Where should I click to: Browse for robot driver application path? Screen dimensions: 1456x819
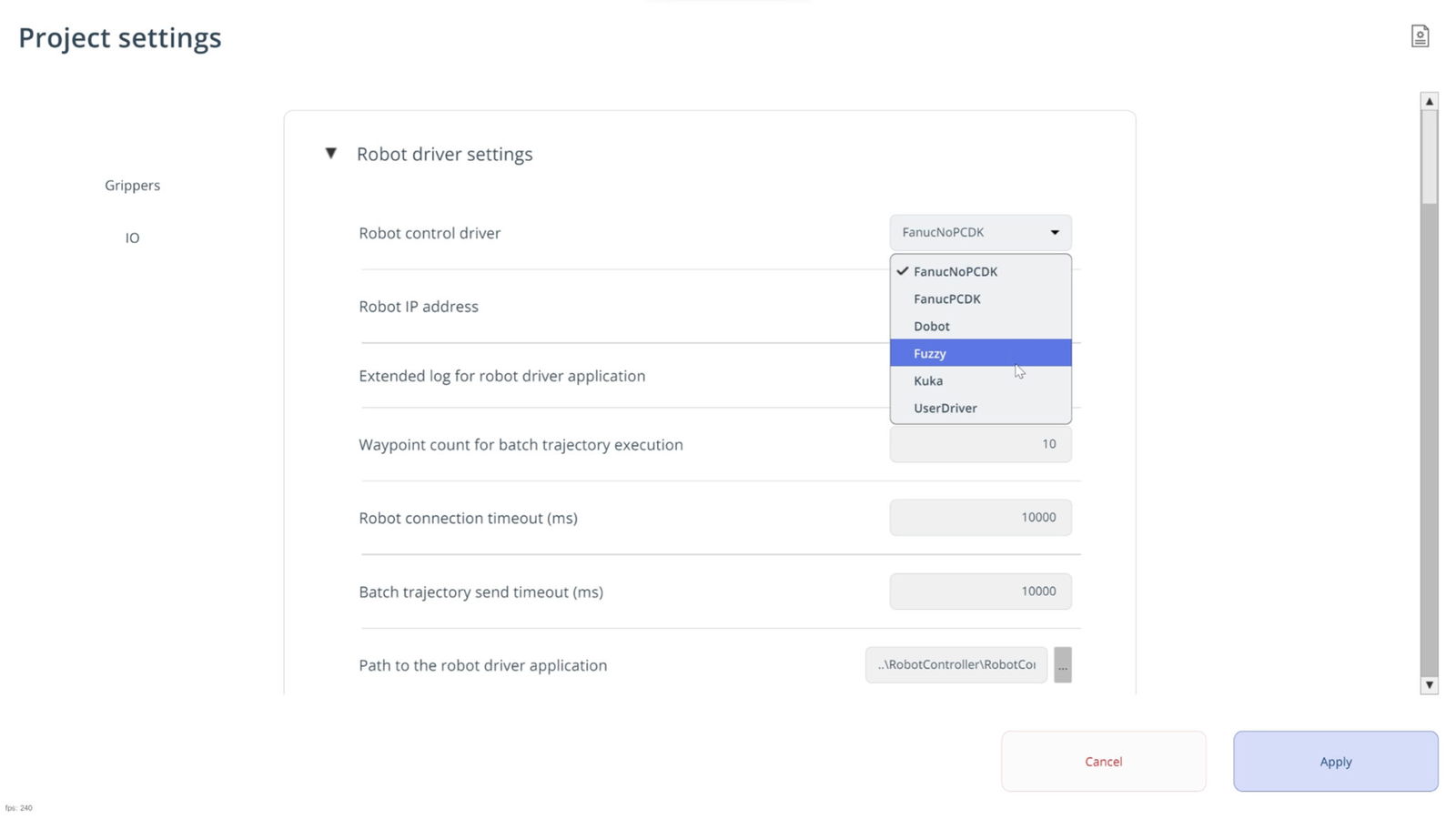coord(1062,665)
